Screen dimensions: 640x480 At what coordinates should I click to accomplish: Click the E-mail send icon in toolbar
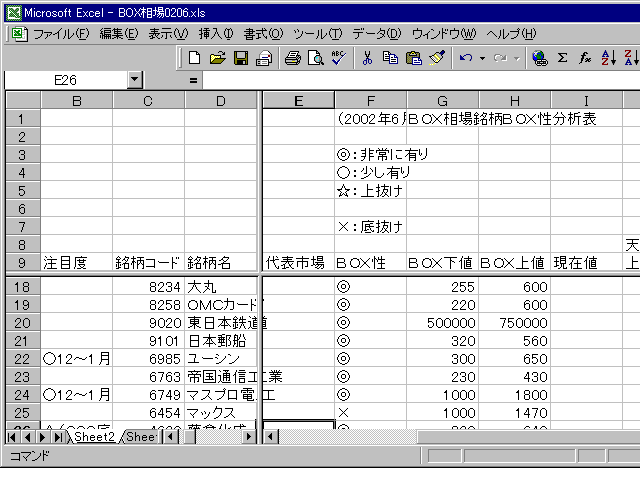pyautogui.click(x=264, y=58)
